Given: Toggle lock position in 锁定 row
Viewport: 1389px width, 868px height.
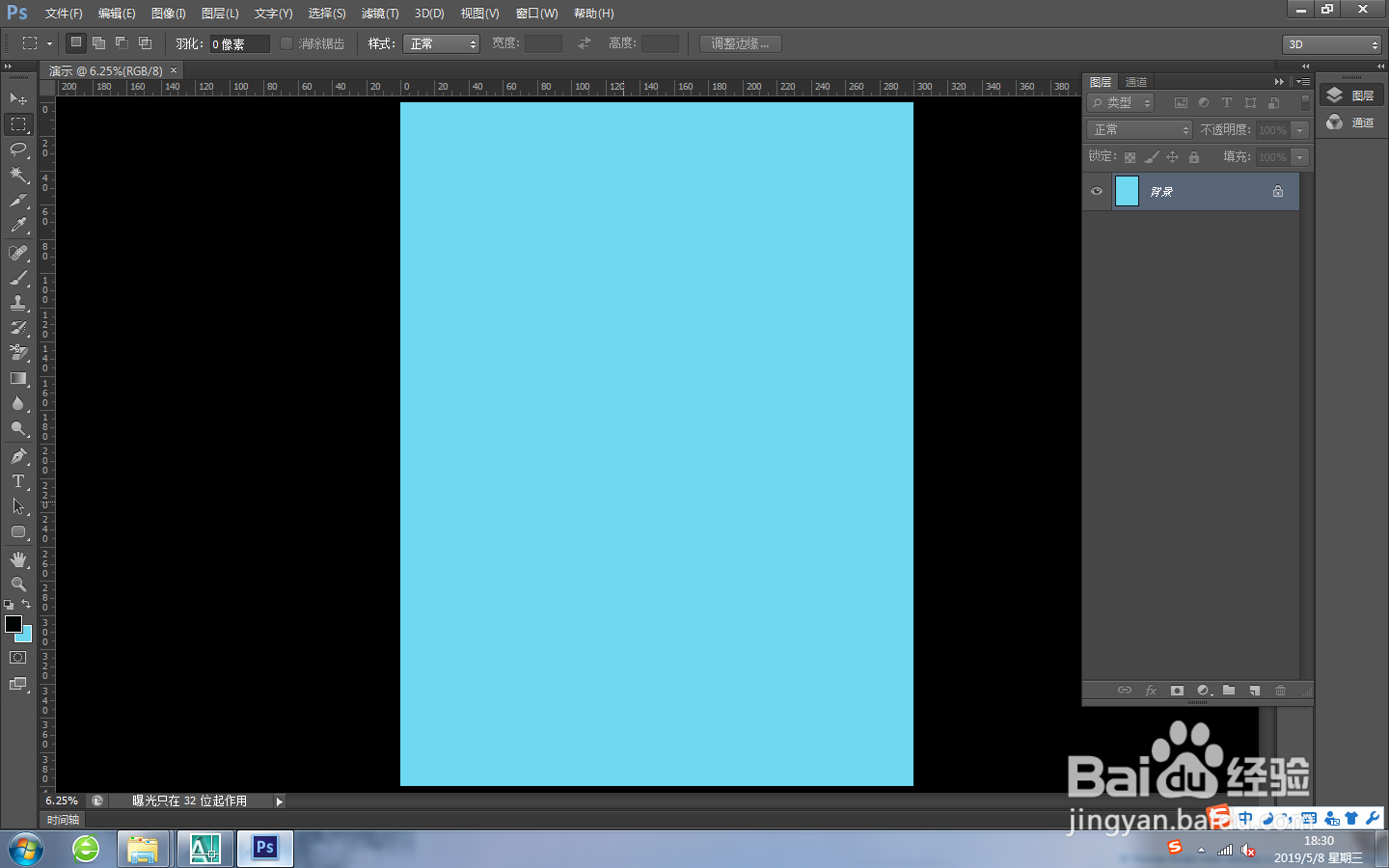Looking at the screenshot, I should (1173, 157).
